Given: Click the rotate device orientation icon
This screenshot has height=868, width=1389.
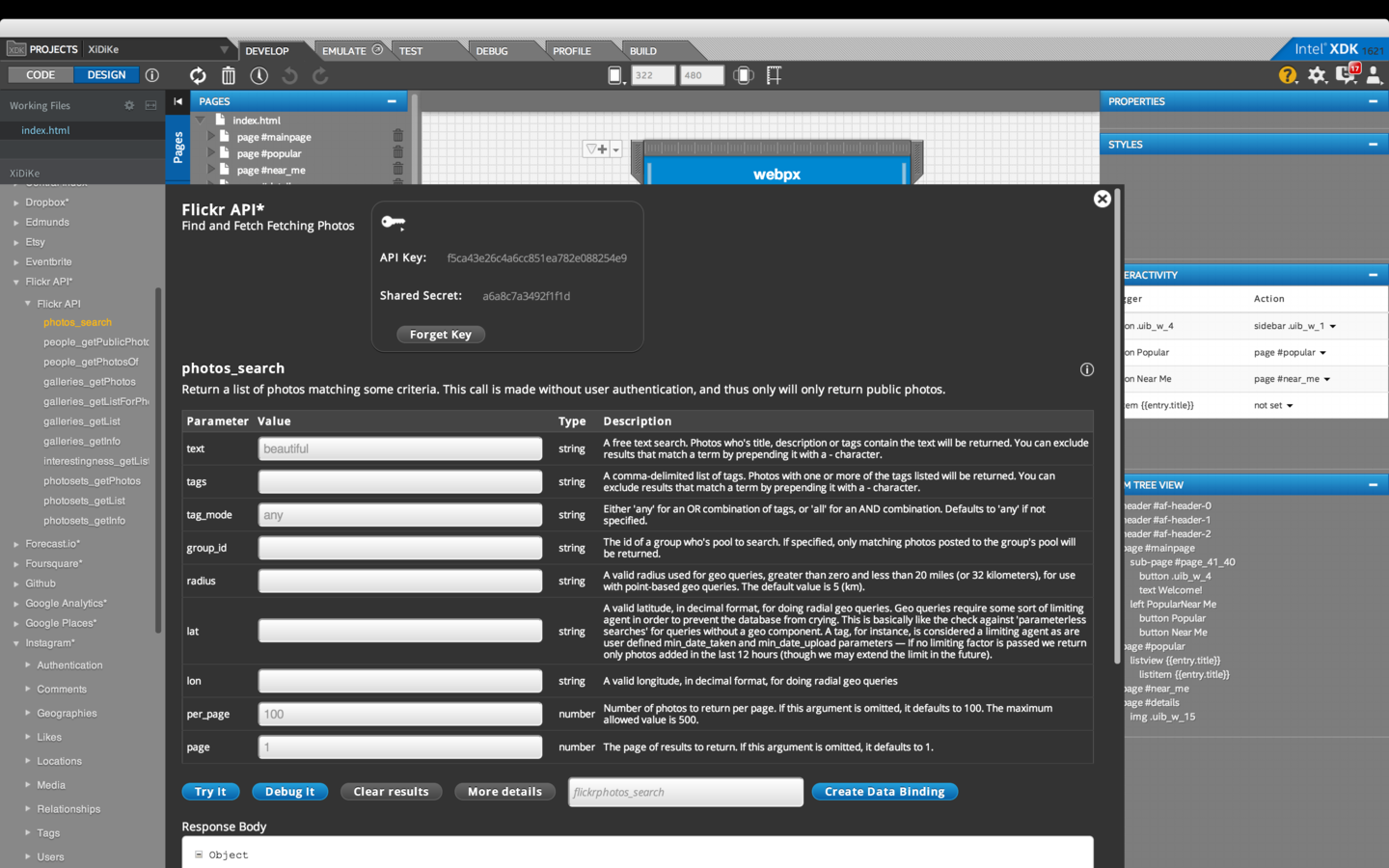Looking at the screenshot, I should (x=744, y=75).
